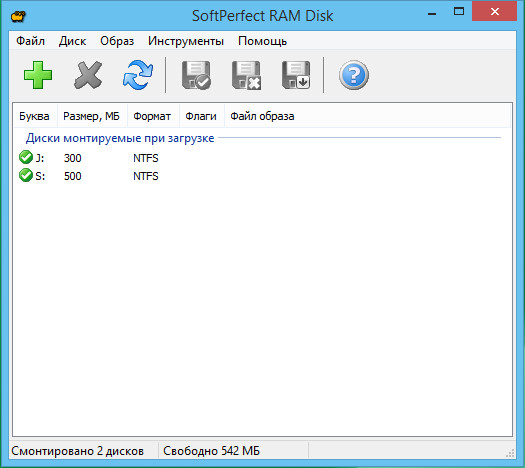
Task: Open the Образ menu
Action: 117,41
